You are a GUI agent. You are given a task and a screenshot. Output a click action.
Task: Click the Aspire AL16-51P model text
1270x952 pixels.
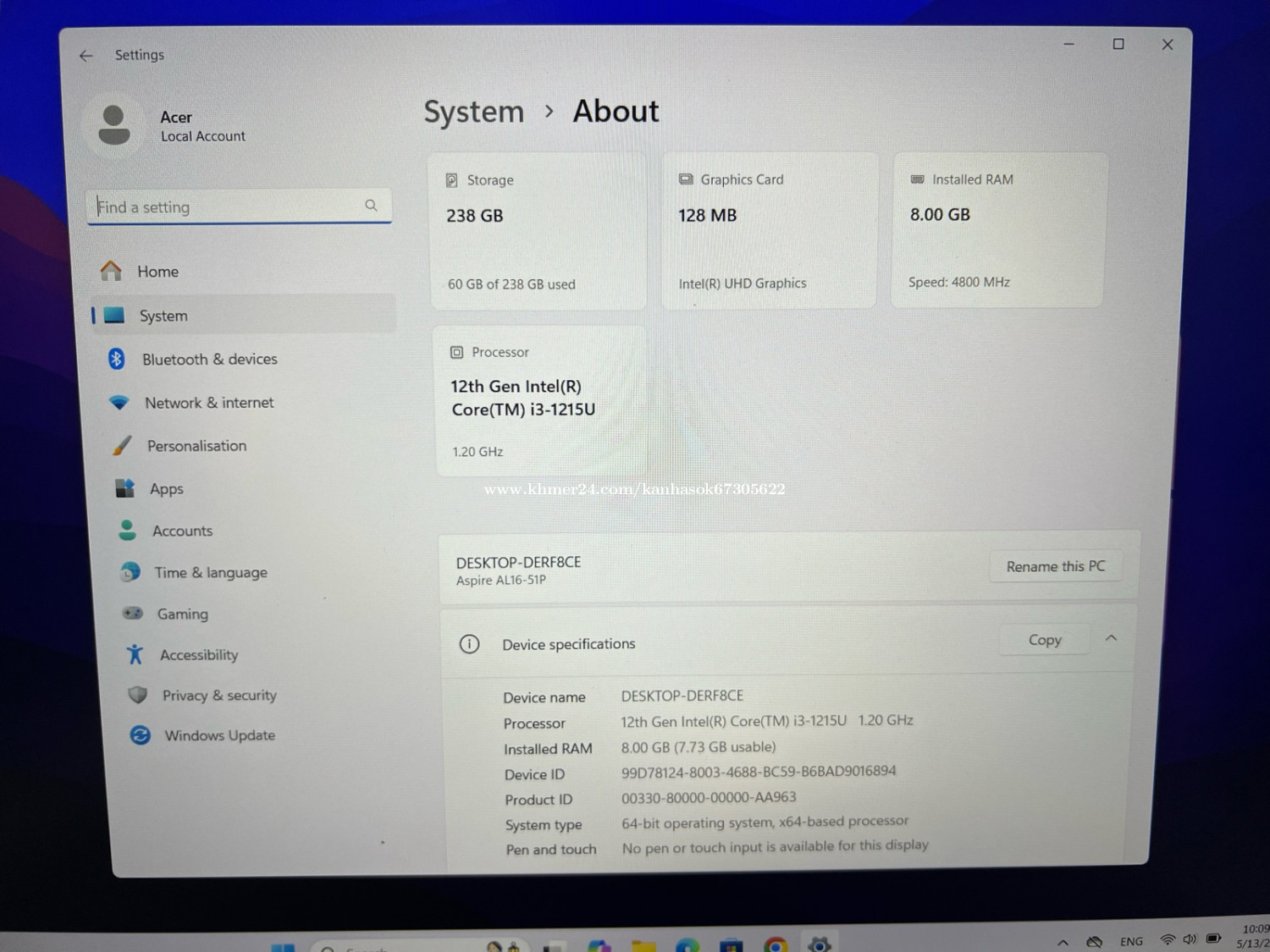coord(501,581)
